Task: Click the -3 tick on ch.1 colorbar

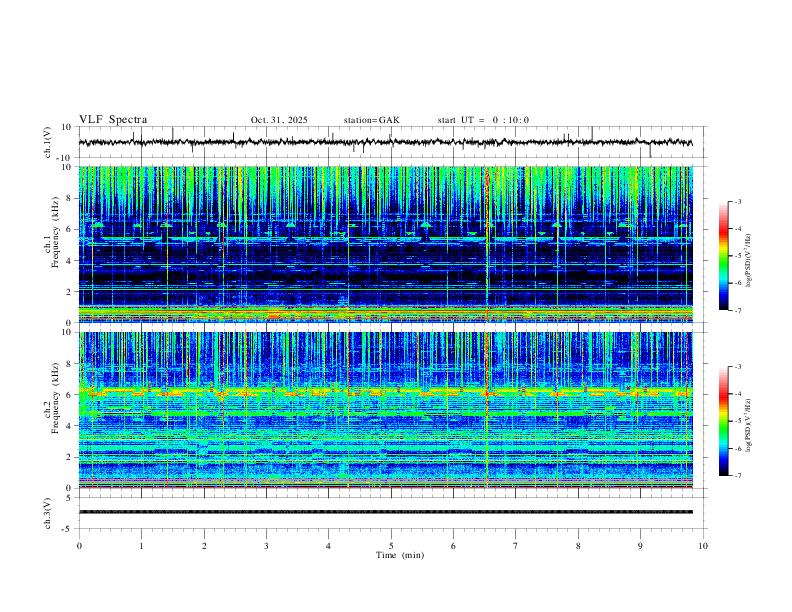Action: click(737, 201)
